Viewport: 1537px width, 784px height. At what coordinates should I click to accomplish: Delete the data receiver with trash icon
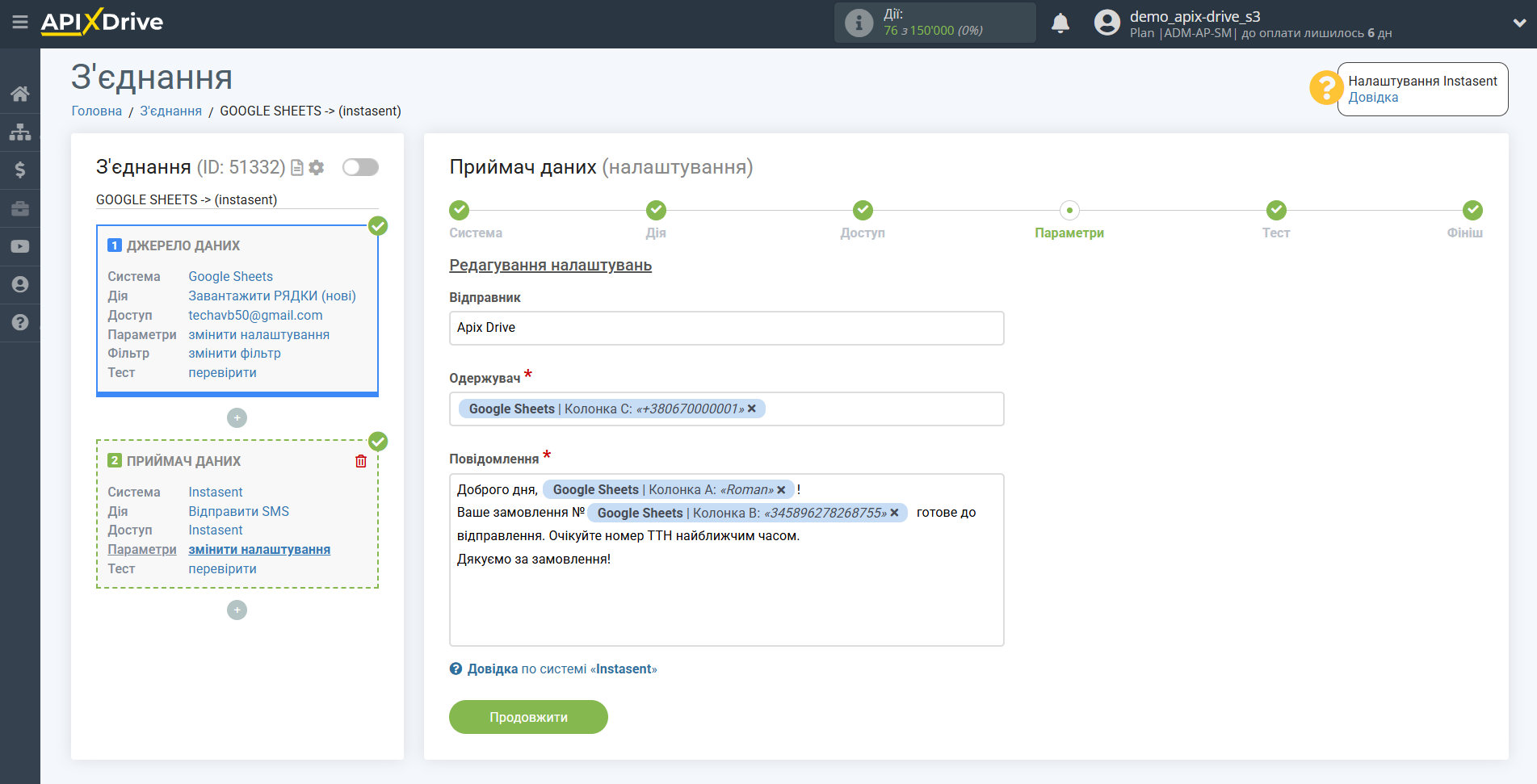point(361,461)
